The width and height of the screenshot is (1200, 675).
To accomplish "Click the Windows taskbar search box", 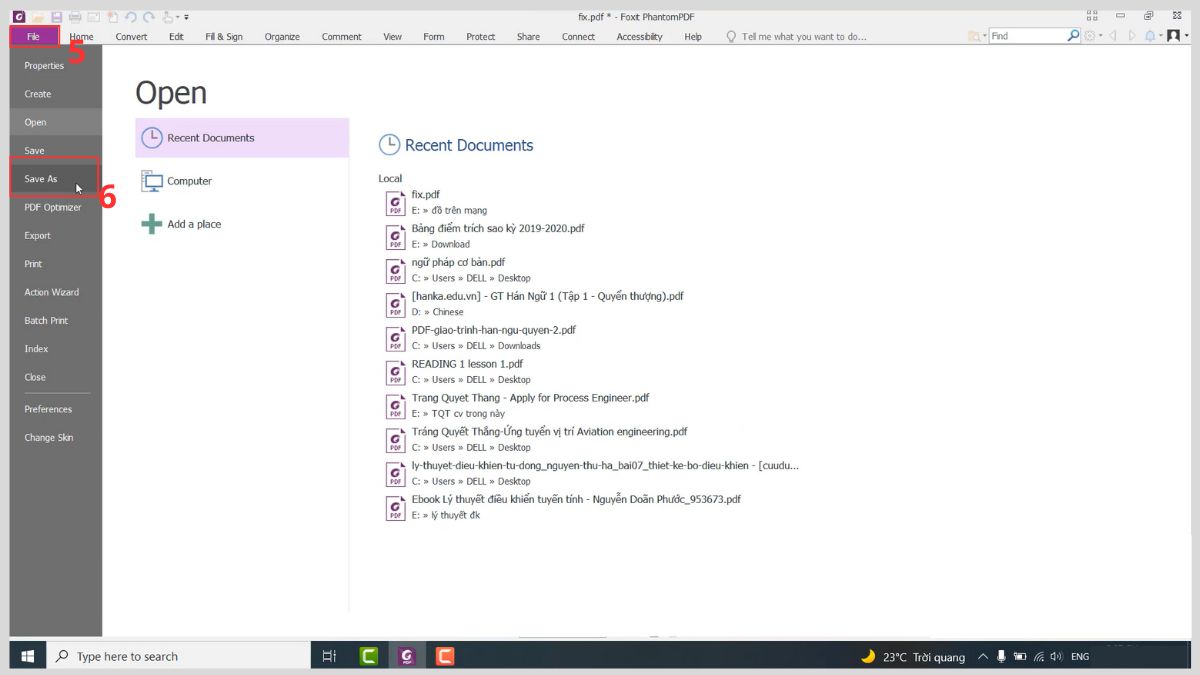I will (178, 656).
